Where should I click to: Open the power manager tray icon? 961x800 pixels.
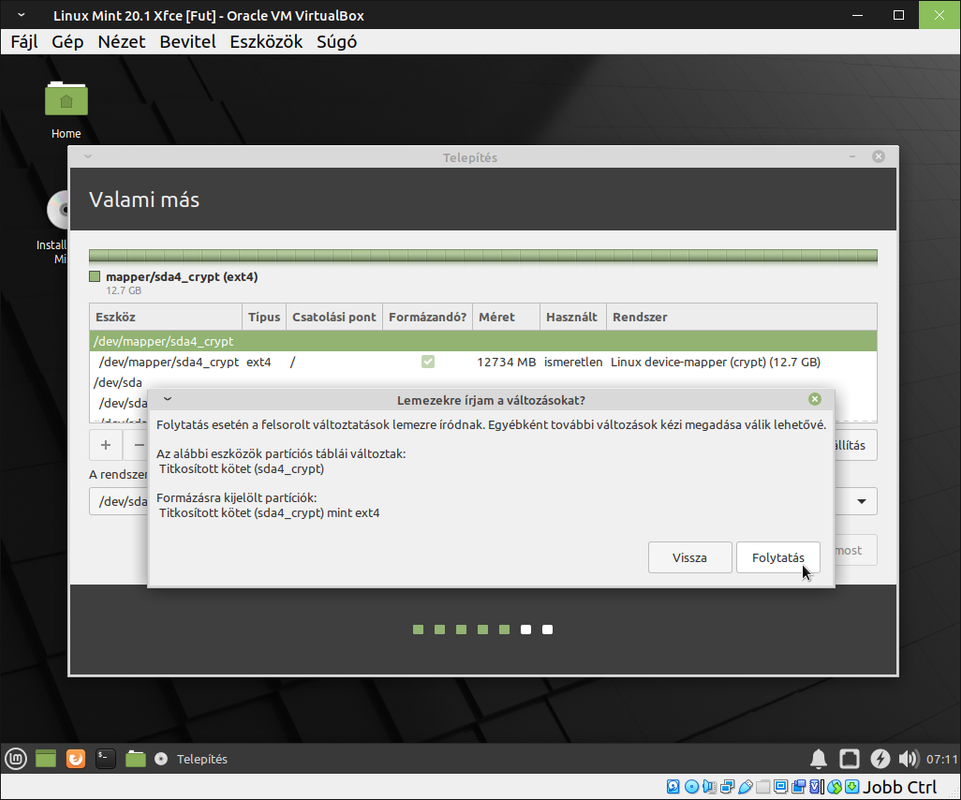(x=880, y=759)
